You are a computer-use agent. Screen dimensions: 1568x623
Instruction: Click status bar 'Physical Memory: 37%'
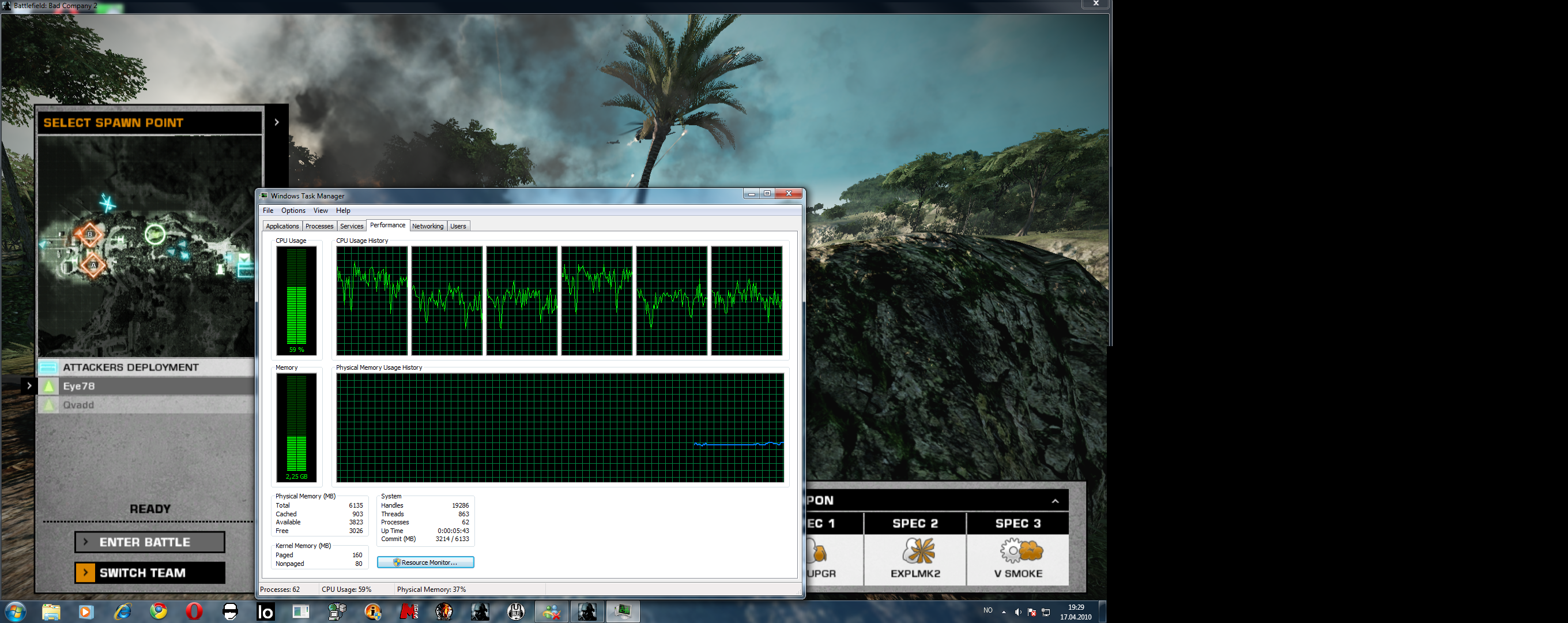click(431, 590)
